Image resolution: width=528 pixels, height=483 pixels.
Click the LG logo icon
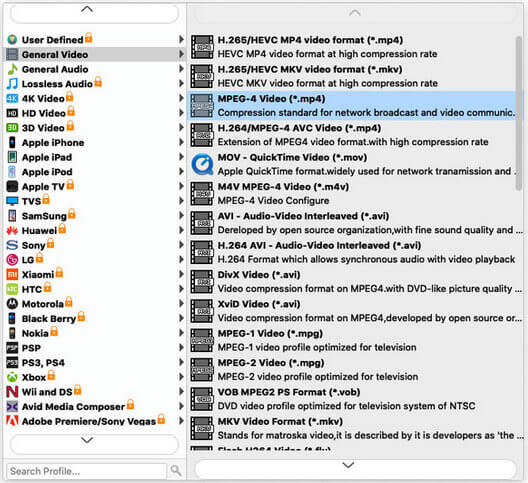[12, 260]
